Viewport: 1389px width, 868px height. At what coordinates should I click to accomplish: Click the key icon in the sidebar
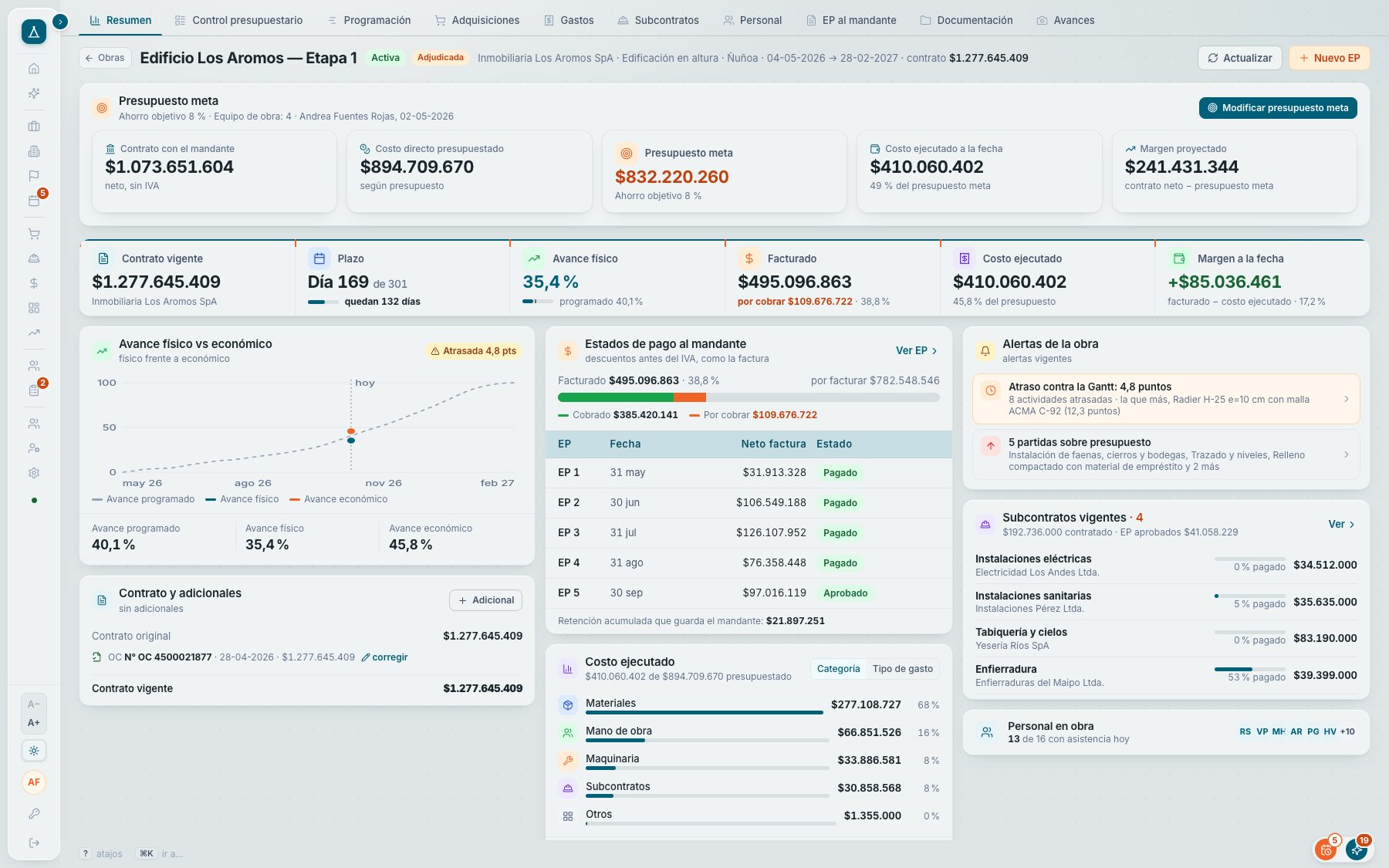[x=34, y=814]
